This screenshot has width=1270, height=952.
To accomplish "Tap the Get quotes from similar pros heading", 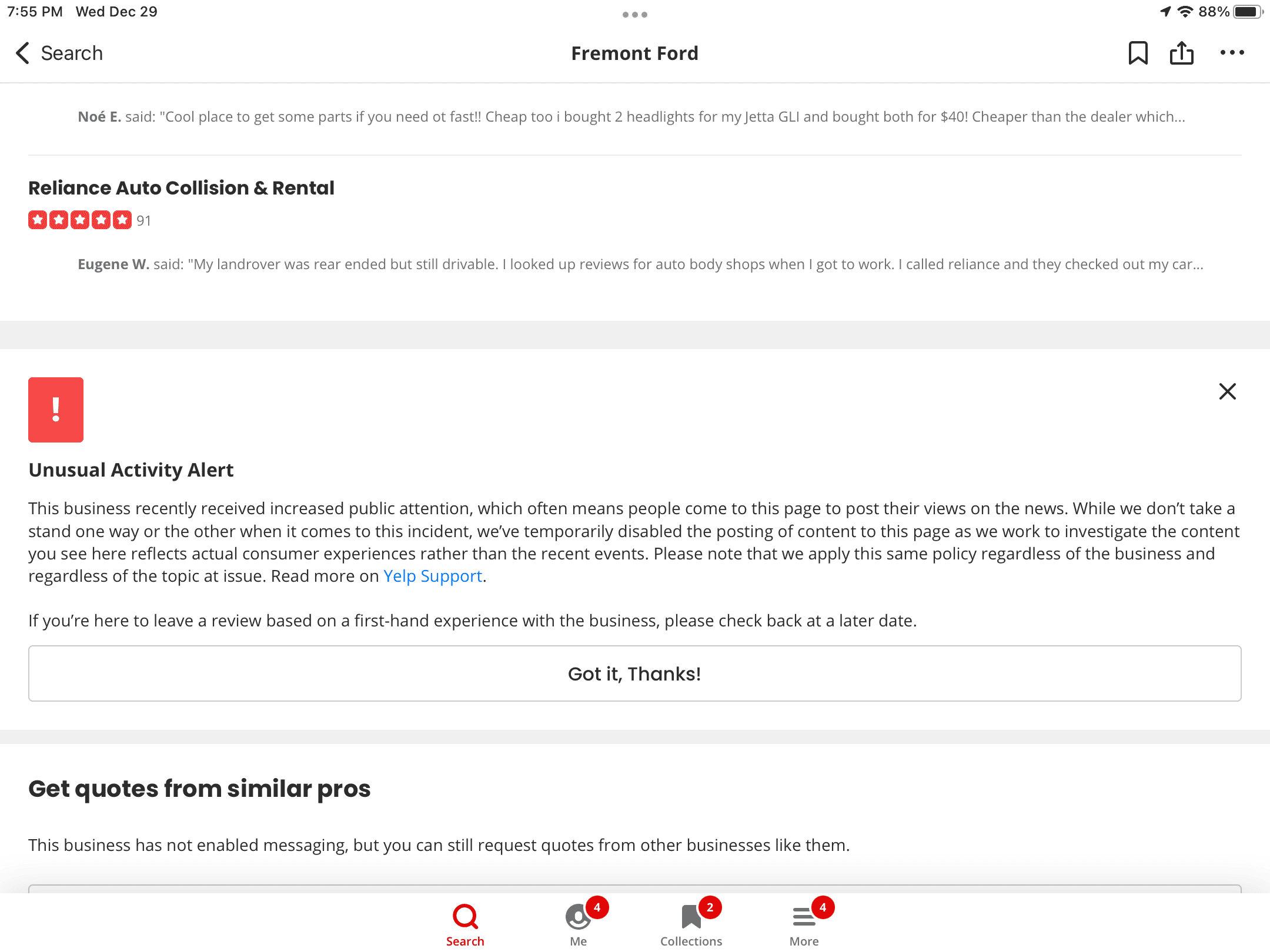I will point(199,789).
